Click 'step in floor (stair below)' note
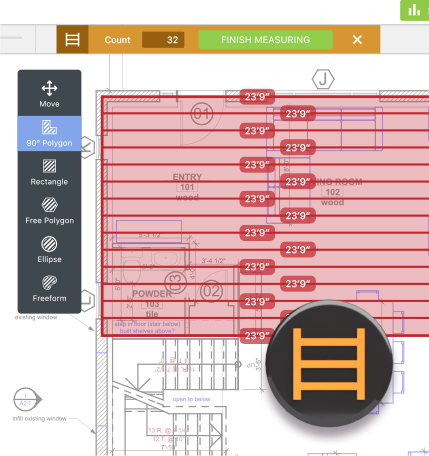The width and height of the screenshot is (429, 456). coord(147,324)
